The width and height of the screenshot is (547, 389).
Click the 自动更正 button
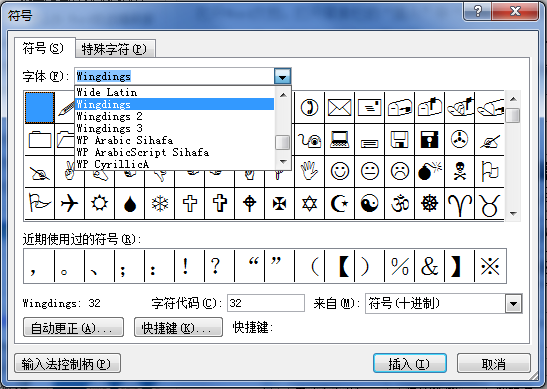[x=73, y=327]
